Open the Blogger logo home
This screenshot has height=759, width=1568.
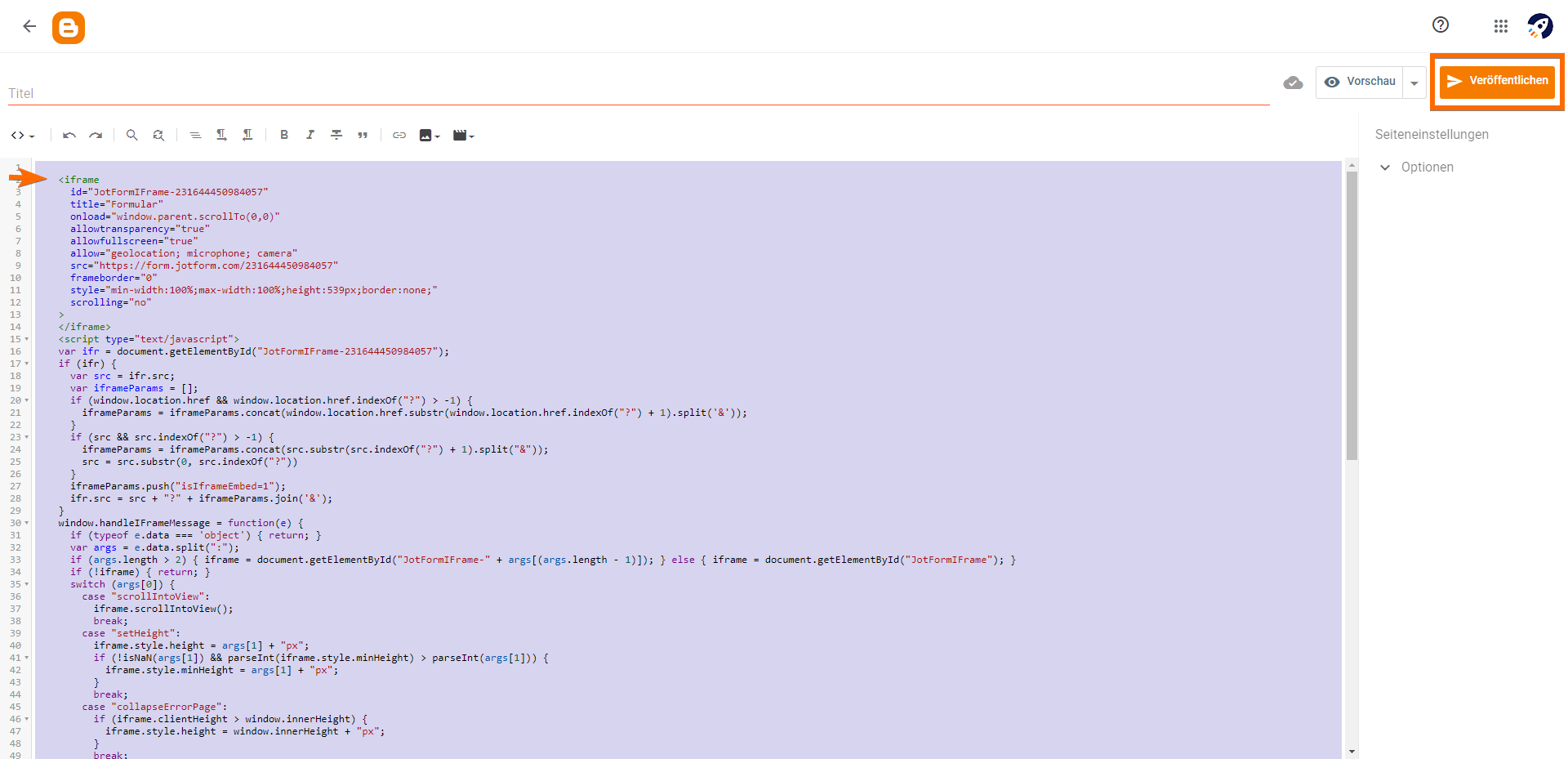tap(69, 28)
